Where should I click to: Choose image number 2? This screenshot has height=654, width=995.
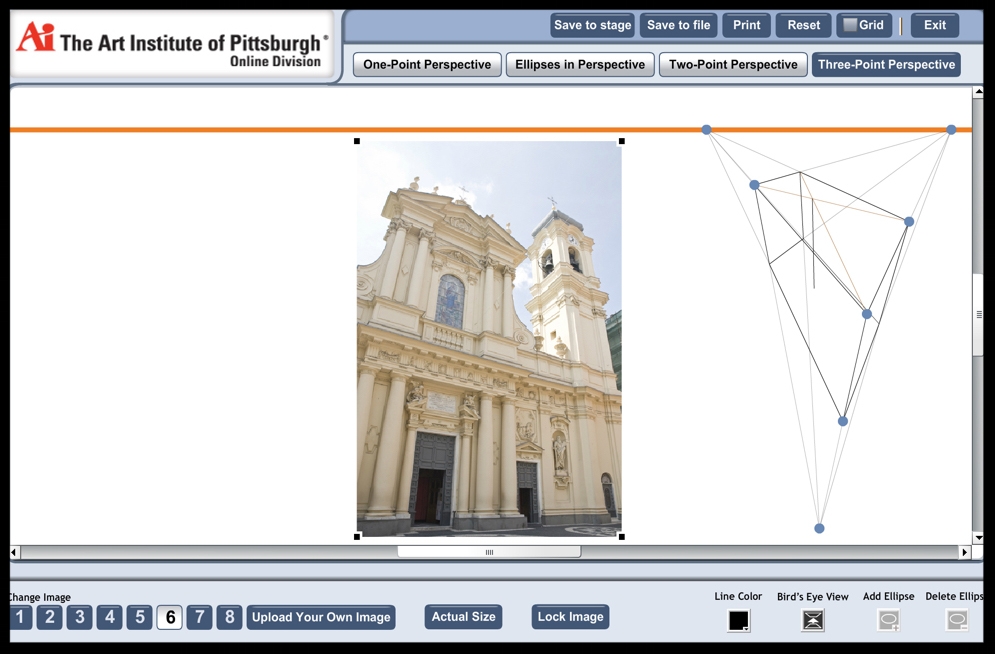(49, 617)
